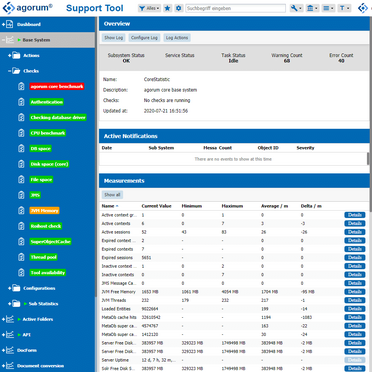Click the icon beside Thread pool
The image size is (372, 372).
tap(21, 257)
